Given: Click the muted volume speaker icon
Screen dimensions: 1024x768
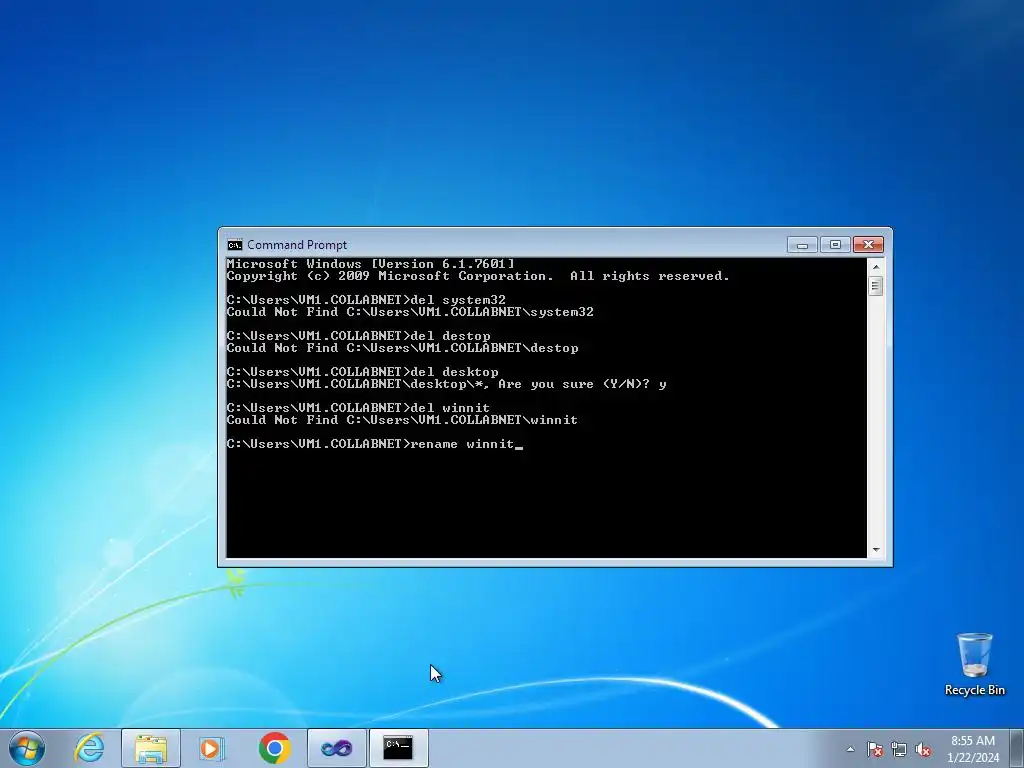Looking at the screenshot, I should tap(923, 749).
